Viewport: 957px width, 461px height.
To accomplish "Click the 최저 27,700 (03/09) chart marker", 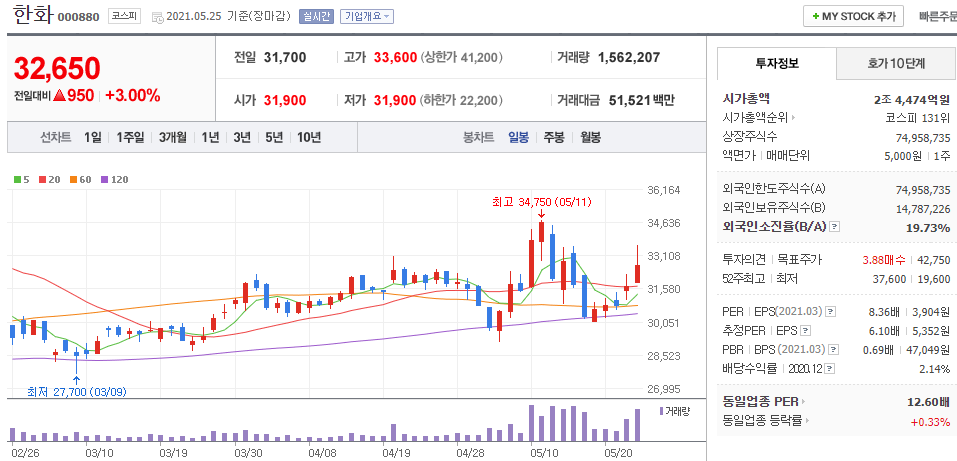I will click(x=78, y=391).
